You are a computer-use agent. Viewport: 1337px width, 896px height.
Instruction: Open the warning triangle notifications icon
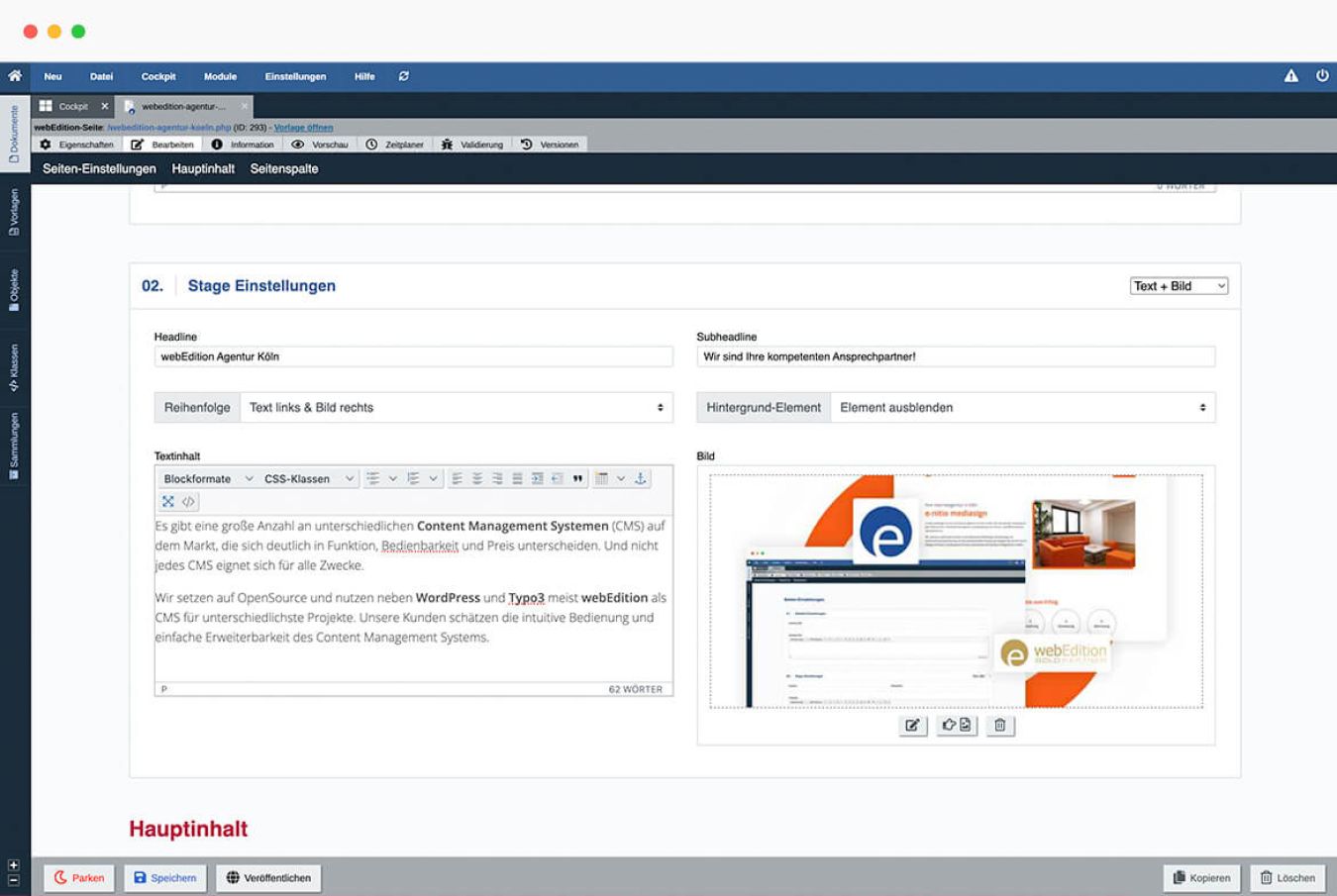1290,76
